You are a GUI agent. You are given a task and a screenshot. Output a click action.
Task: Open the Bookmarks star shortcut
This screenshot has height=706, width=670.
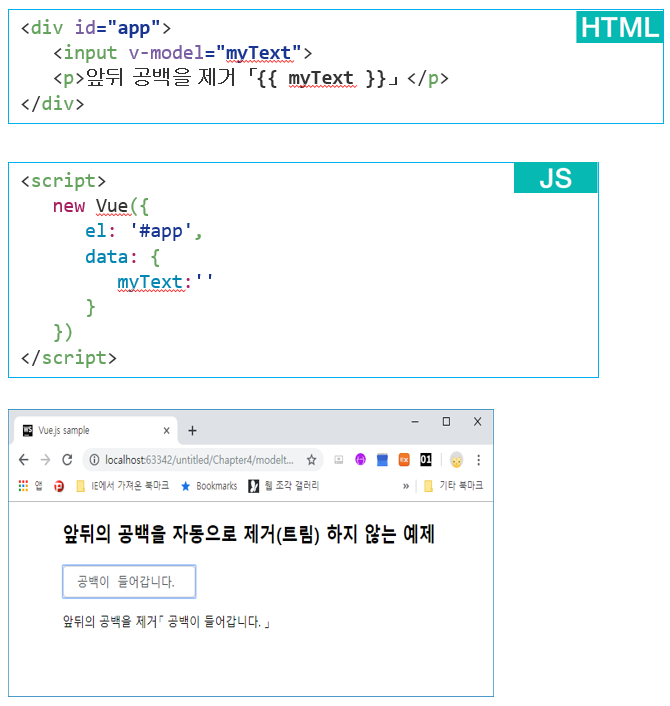pyautogui.click(x=209, y=486)
